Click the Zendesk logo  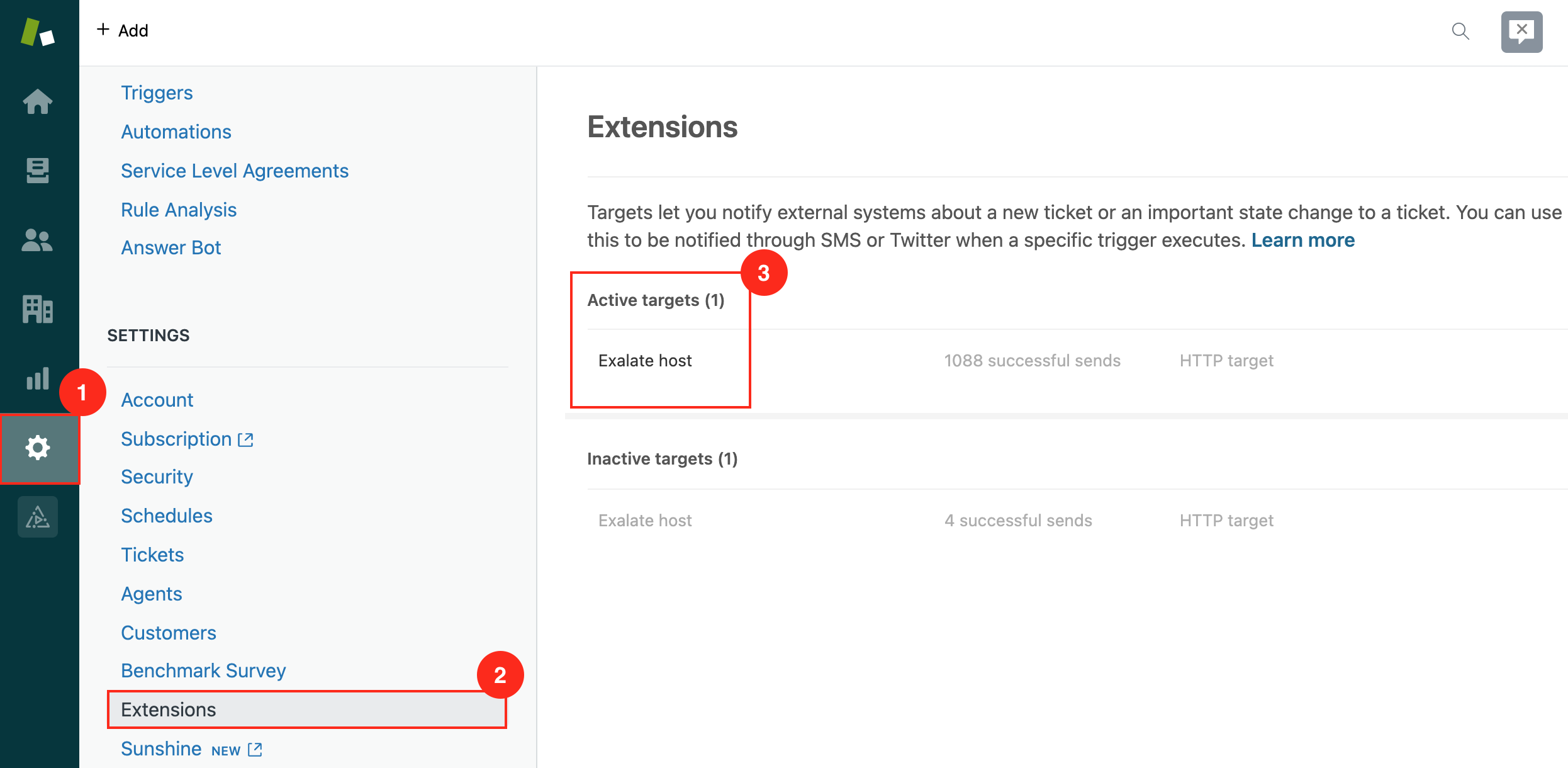[x=38, y=32]
